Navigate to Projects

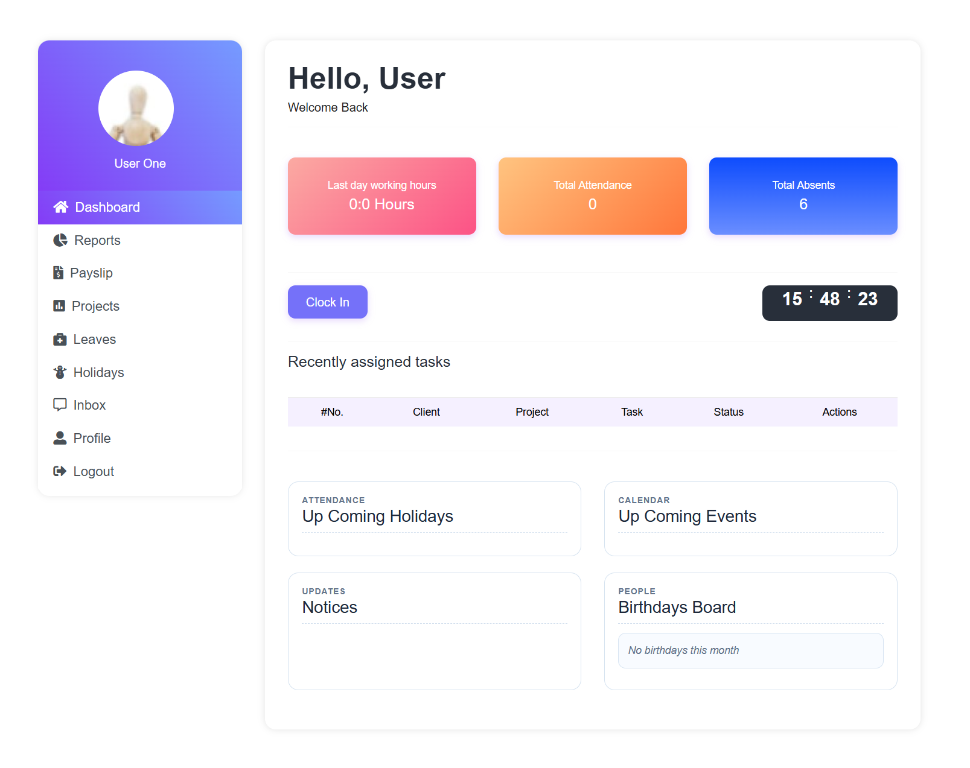coord(140,306)
